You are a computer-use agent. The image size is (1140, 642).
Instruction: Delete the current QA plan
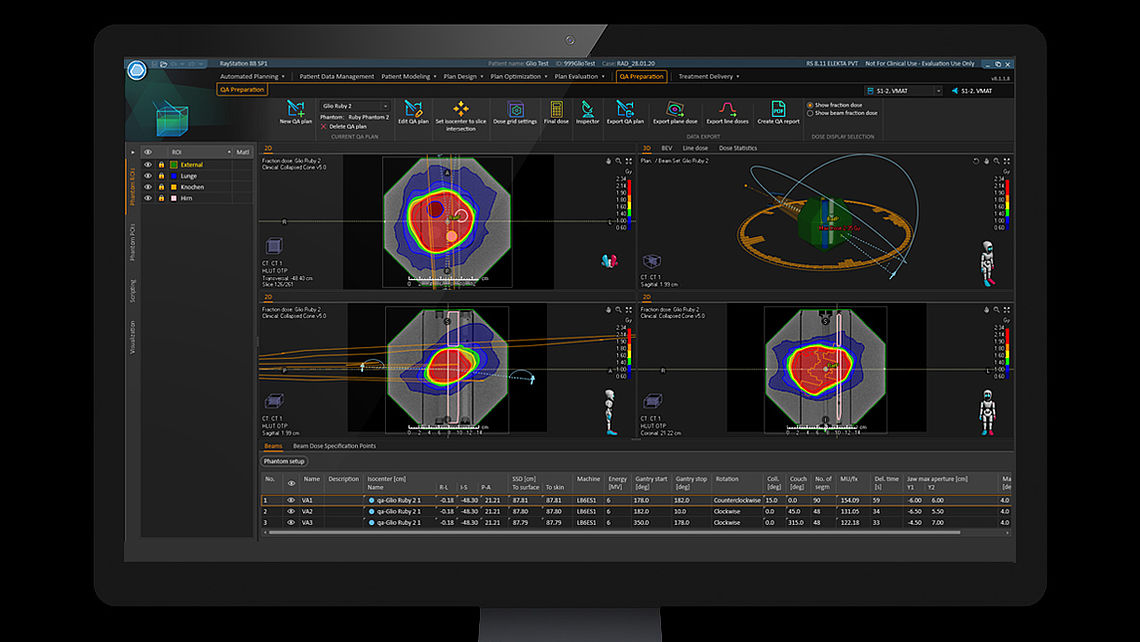click(x=345, y=126)
